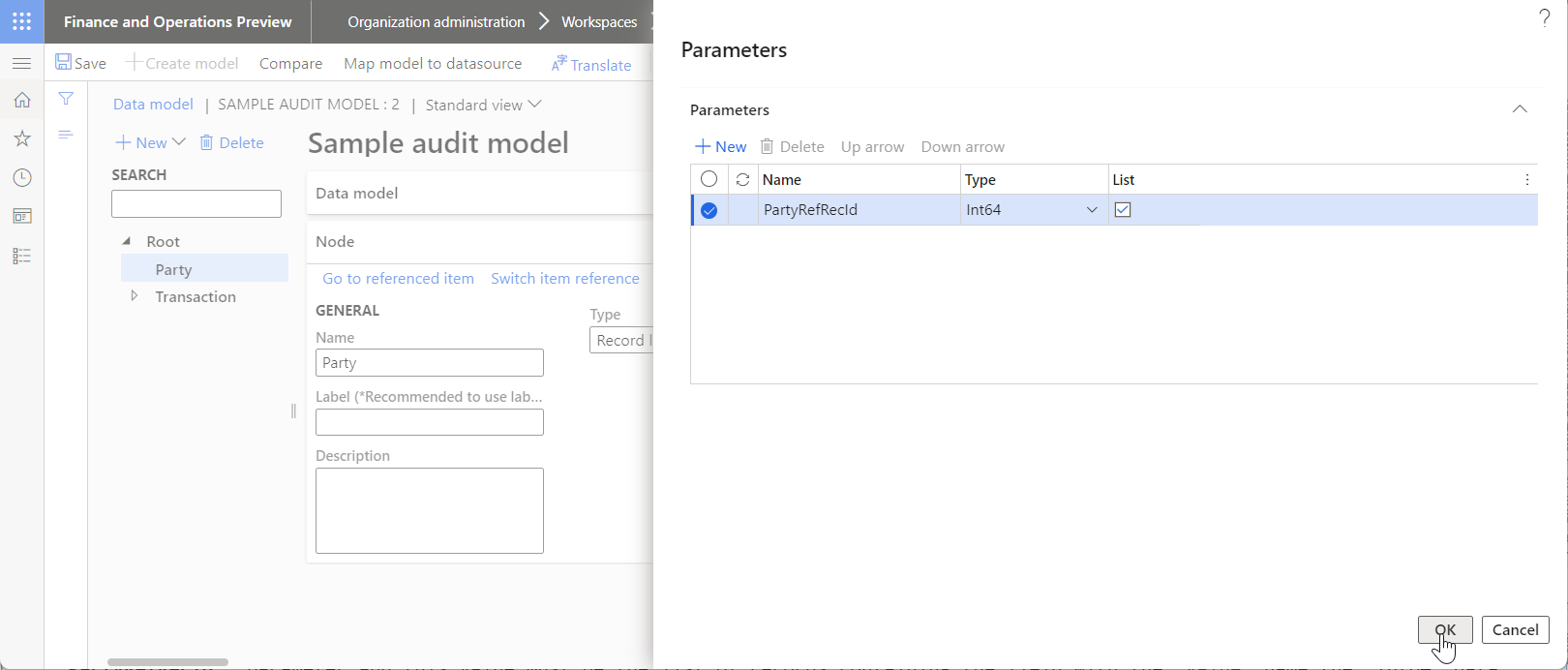Open Recent clock icon in sidebar
Viewport: 1568px width, 670px height.
coord(21,178)
